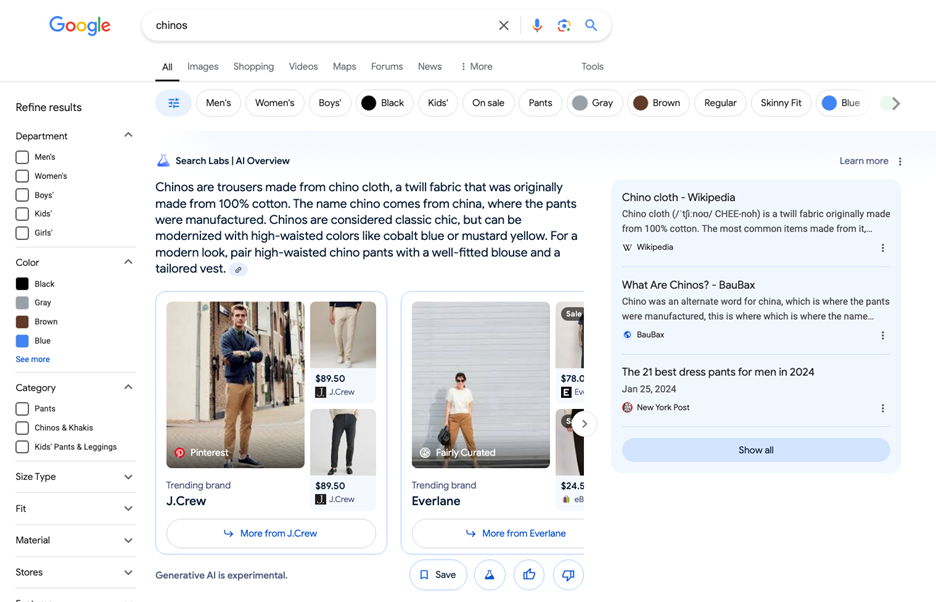Give thumbs down to AI Overview

[x=568, y=575]
